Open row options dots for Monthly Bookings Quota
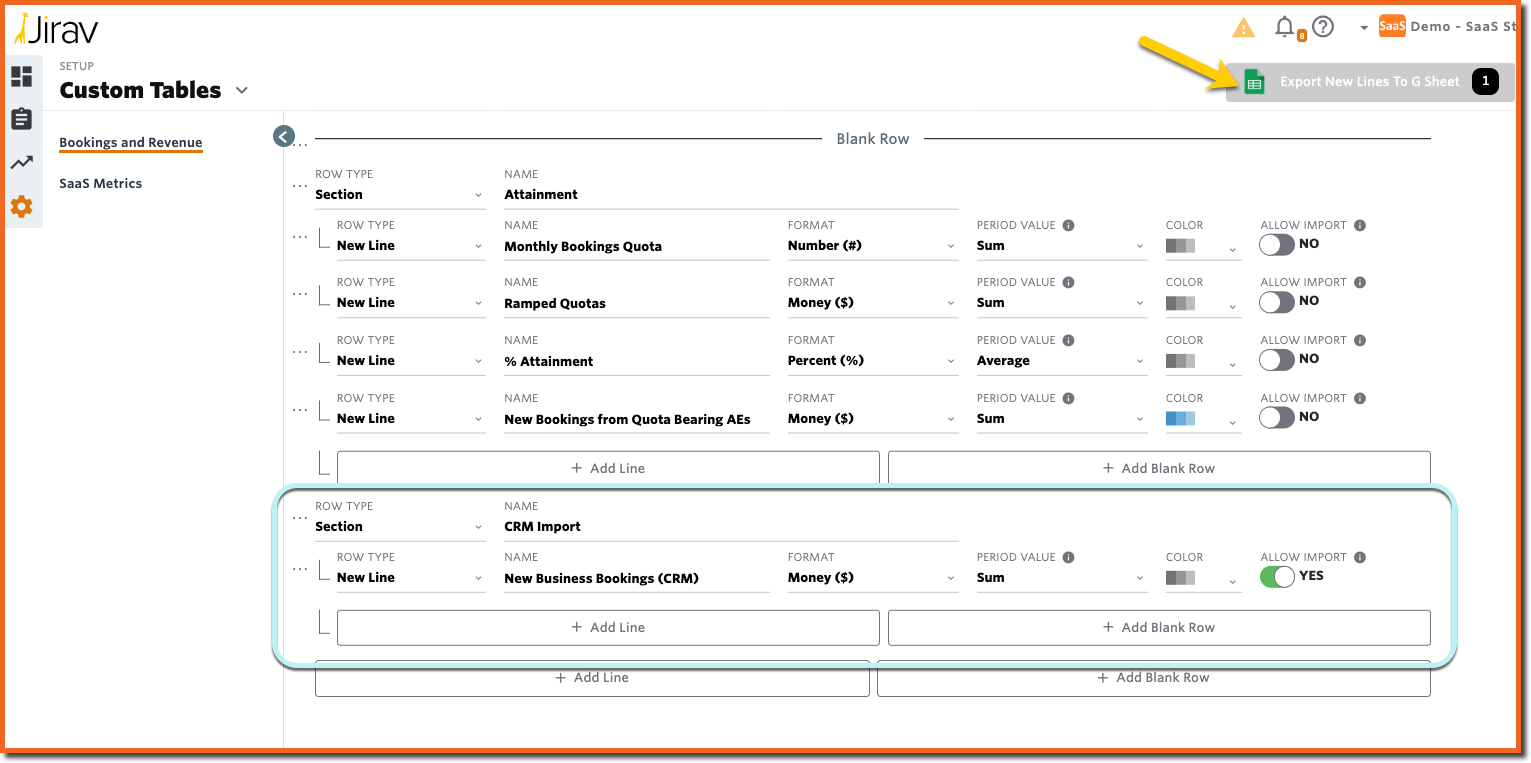 coord(300,237)
